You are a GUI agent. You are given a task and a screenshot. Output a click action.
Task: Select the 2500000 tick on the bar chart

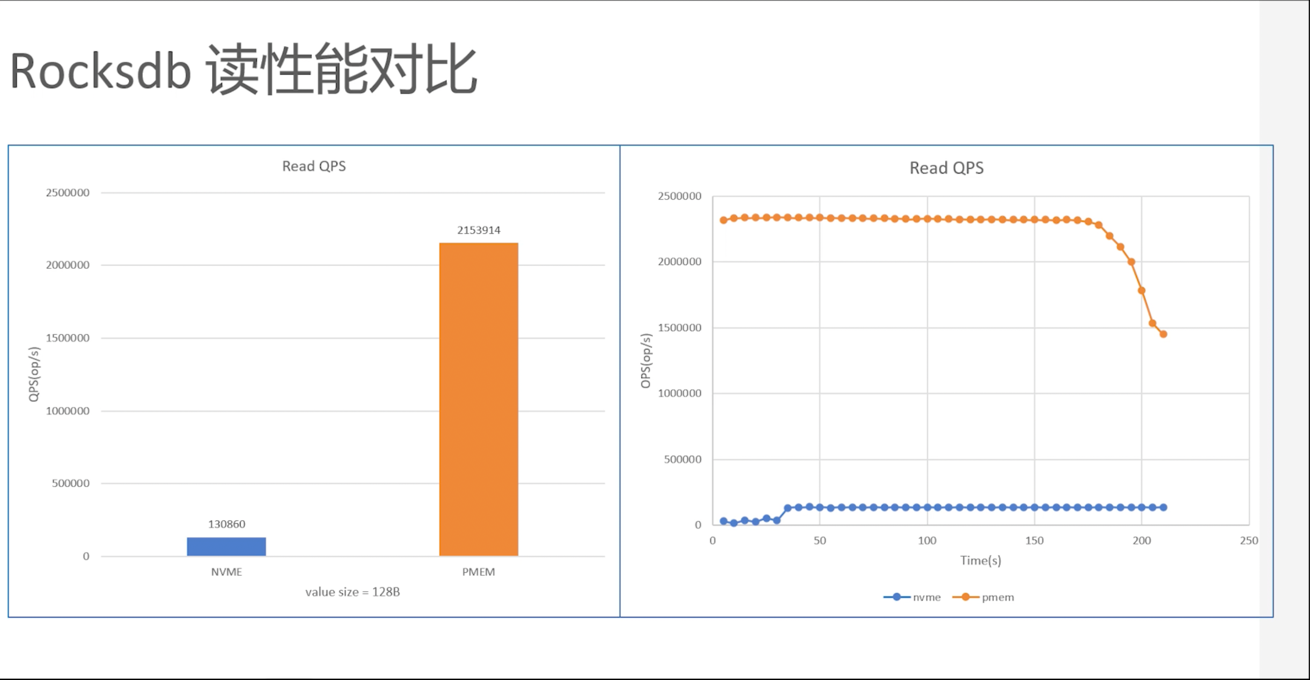click(x=67, y=192)
